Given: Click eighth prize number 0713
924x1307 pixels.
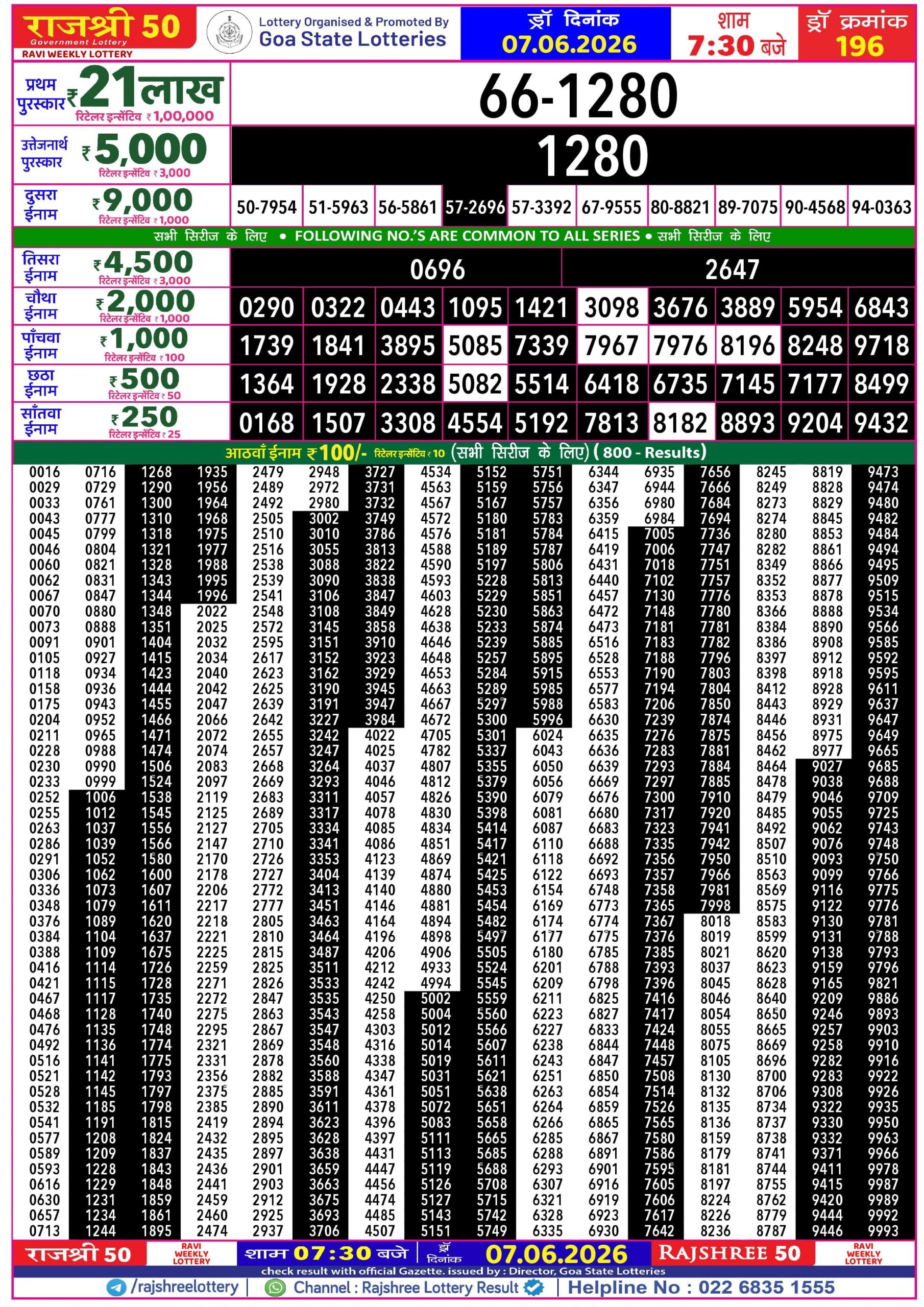Looking at the screenshot, I should point(44,1231).
